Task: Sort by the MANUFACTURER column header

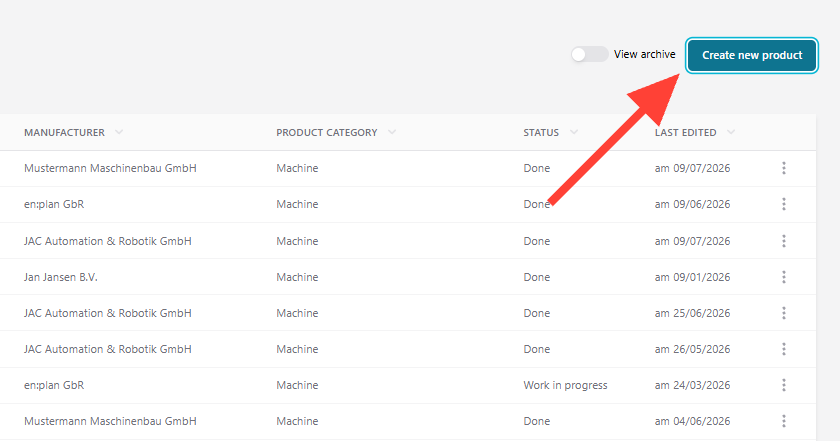Action: point(64,132)
